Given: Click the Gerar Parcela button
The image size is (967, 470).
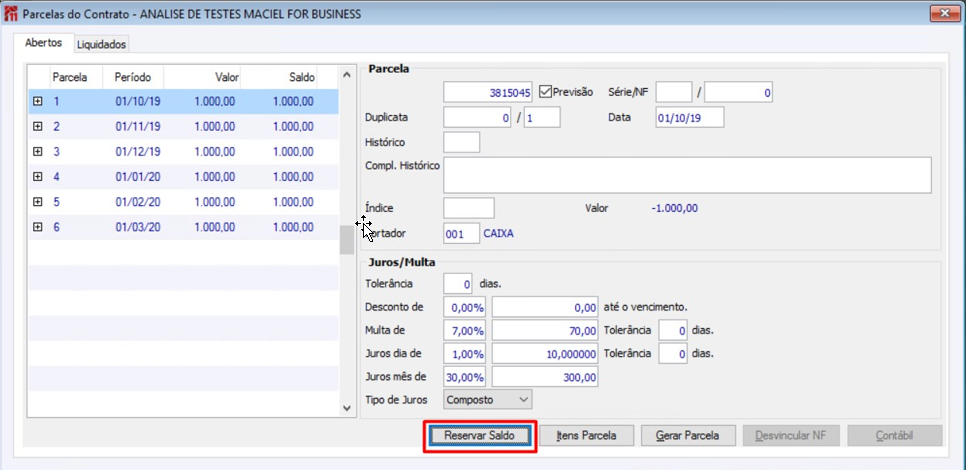Looking at the screenshot, I should tap(688, 435).
